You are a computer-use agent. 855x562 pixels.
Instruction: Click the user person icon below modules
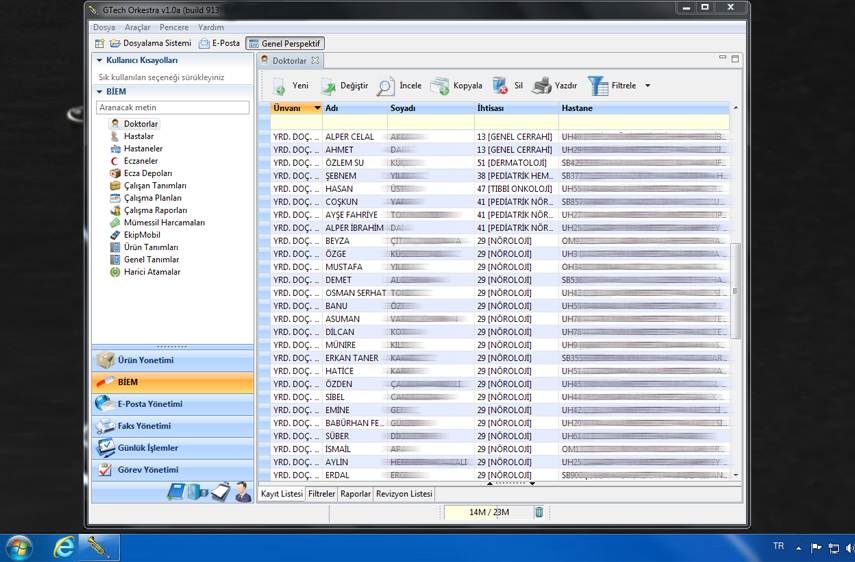(x=243, y=492)
